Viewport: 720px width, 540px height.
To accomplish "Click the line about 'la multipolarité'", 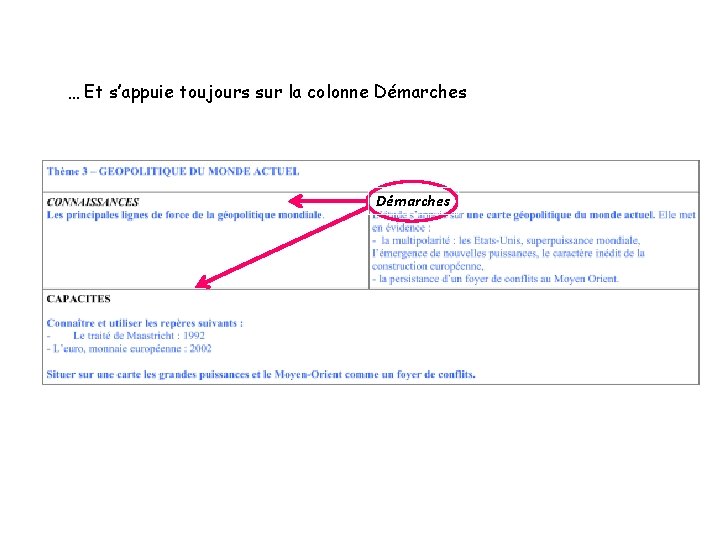I will 506,241.
